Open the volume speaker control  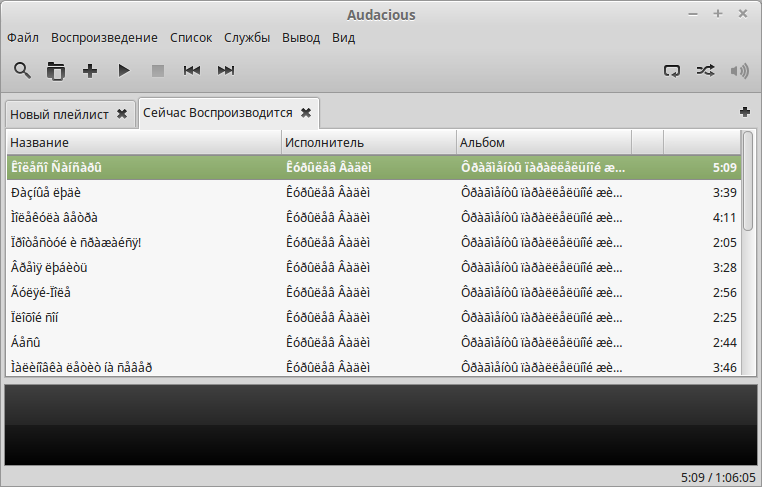coord(740,71)
